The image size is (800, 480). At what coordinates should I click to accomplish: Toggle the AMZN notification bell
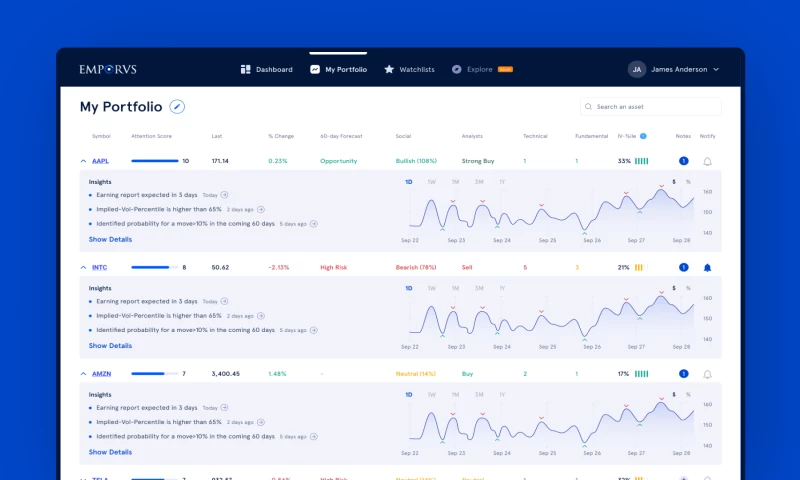click(708, 374)
